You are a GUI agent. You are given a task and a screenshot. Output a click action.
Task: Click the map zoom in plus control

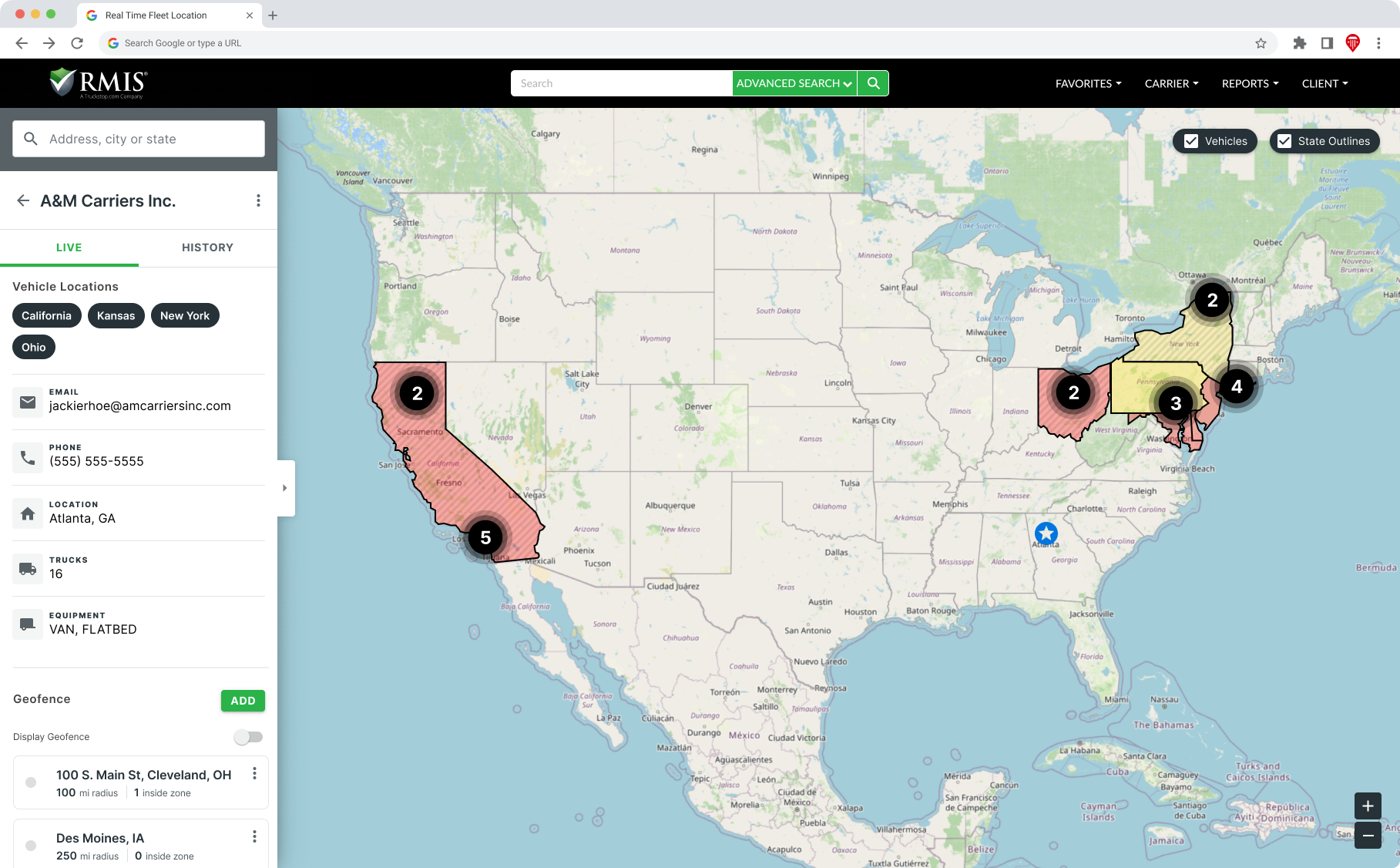[1368, 806]
